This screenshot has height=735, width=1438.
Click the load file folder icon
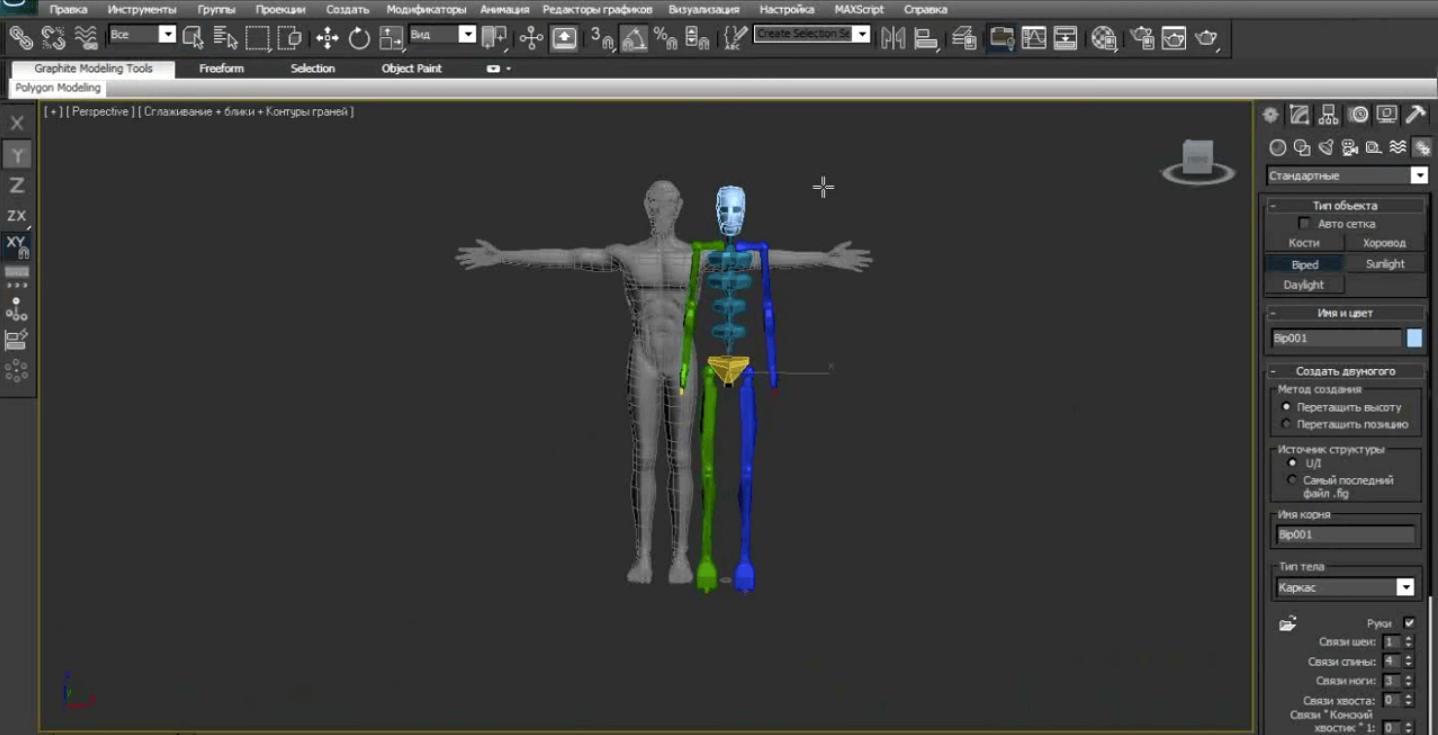click(x=1288, y=624)
